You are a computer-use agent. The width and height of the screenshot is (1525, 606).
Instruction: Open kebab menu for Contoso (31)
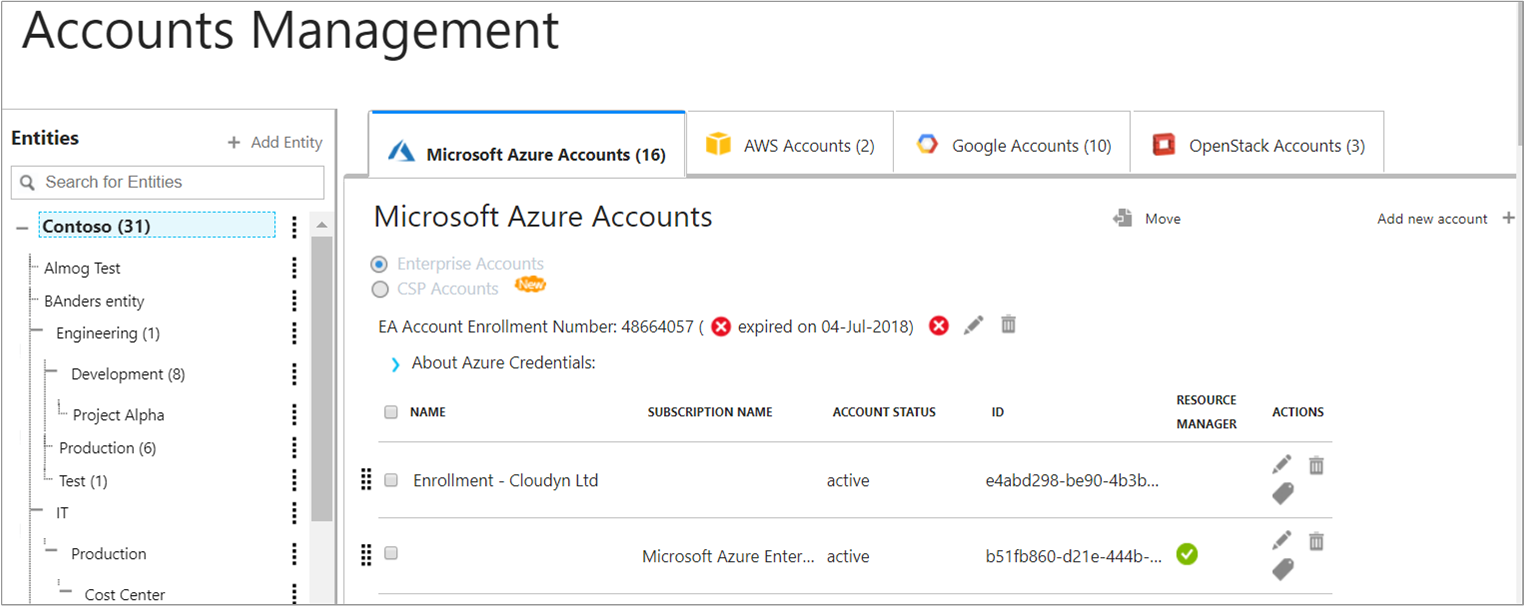294,227
